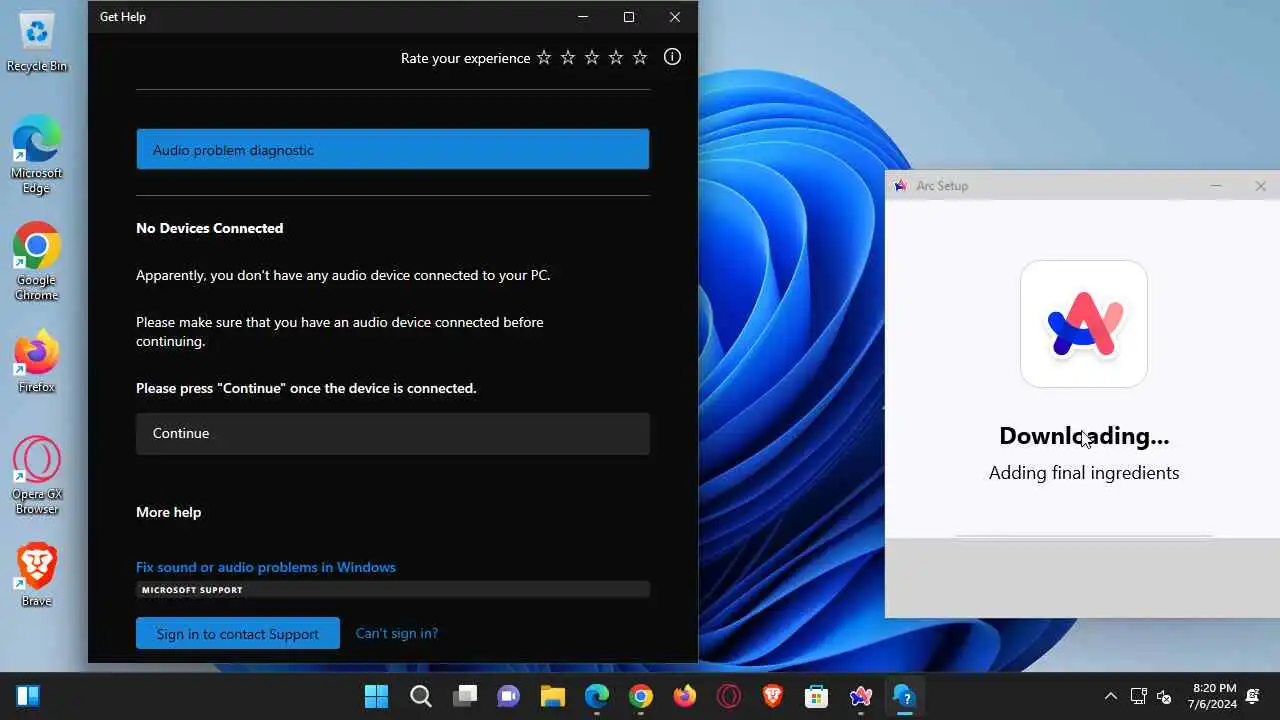Switch to Get Help in the taskbar
The width and height of the screenshot is (1280, 720).
pyautogui.click(x=905, y=696)
